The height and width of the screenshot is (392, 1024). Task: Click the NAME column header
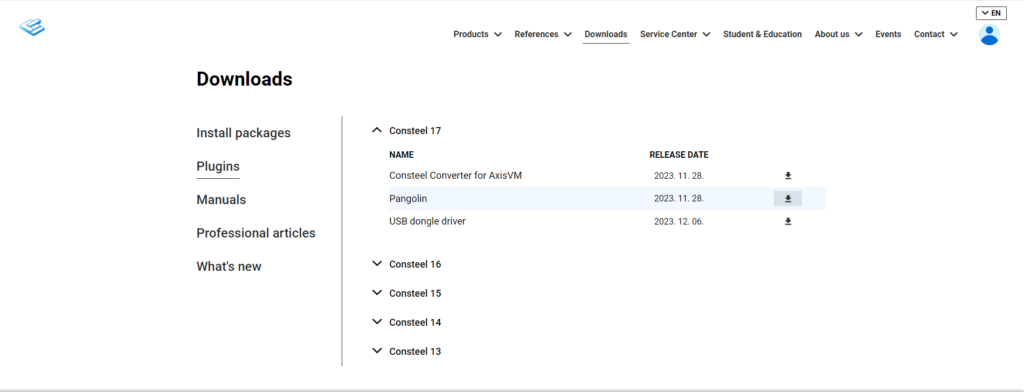[401, 155]
